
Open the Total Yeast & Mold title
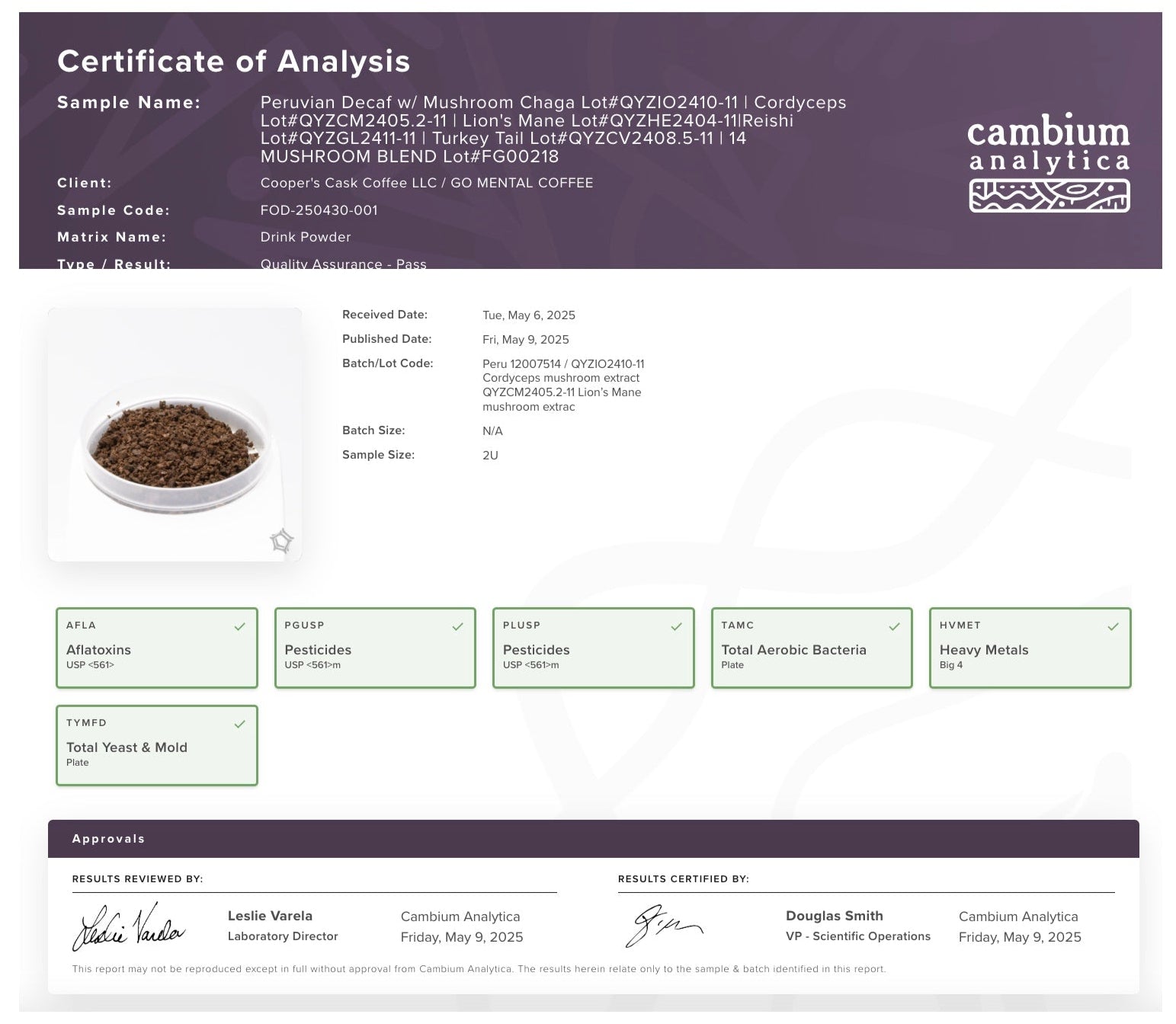point(127,747)
